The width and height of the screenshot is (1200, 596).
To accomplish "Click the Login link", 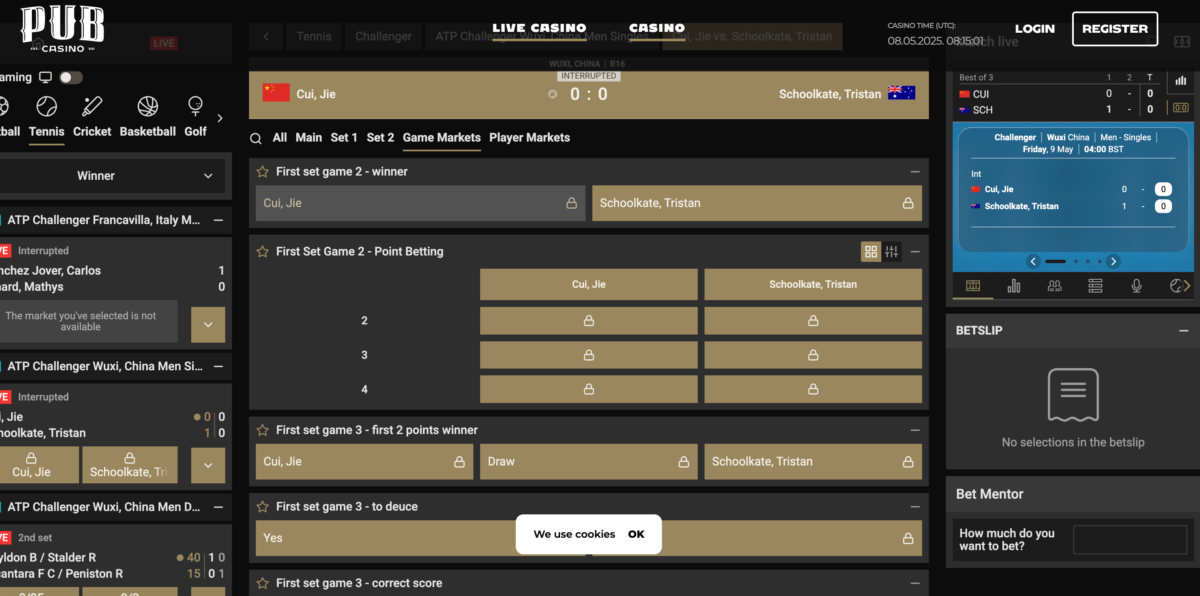I will click(x=1034, y=29).
